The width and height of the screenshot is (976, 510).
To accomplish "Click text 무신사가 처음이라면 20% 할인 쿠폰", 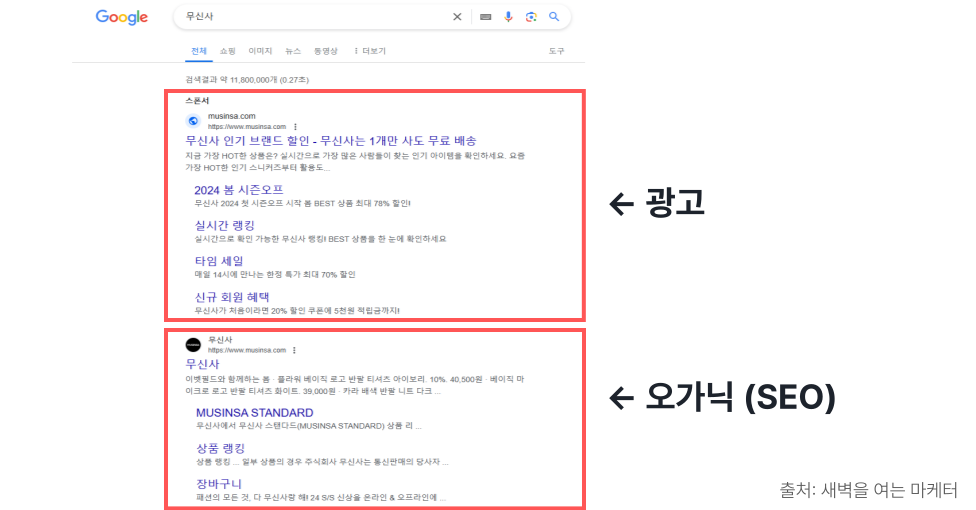I will tap(297, 310).
